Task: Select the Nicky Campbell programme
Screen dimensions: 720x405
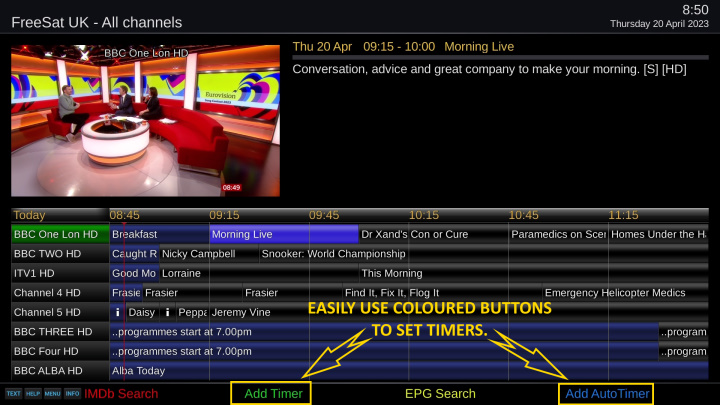Action: pos(209,254)
